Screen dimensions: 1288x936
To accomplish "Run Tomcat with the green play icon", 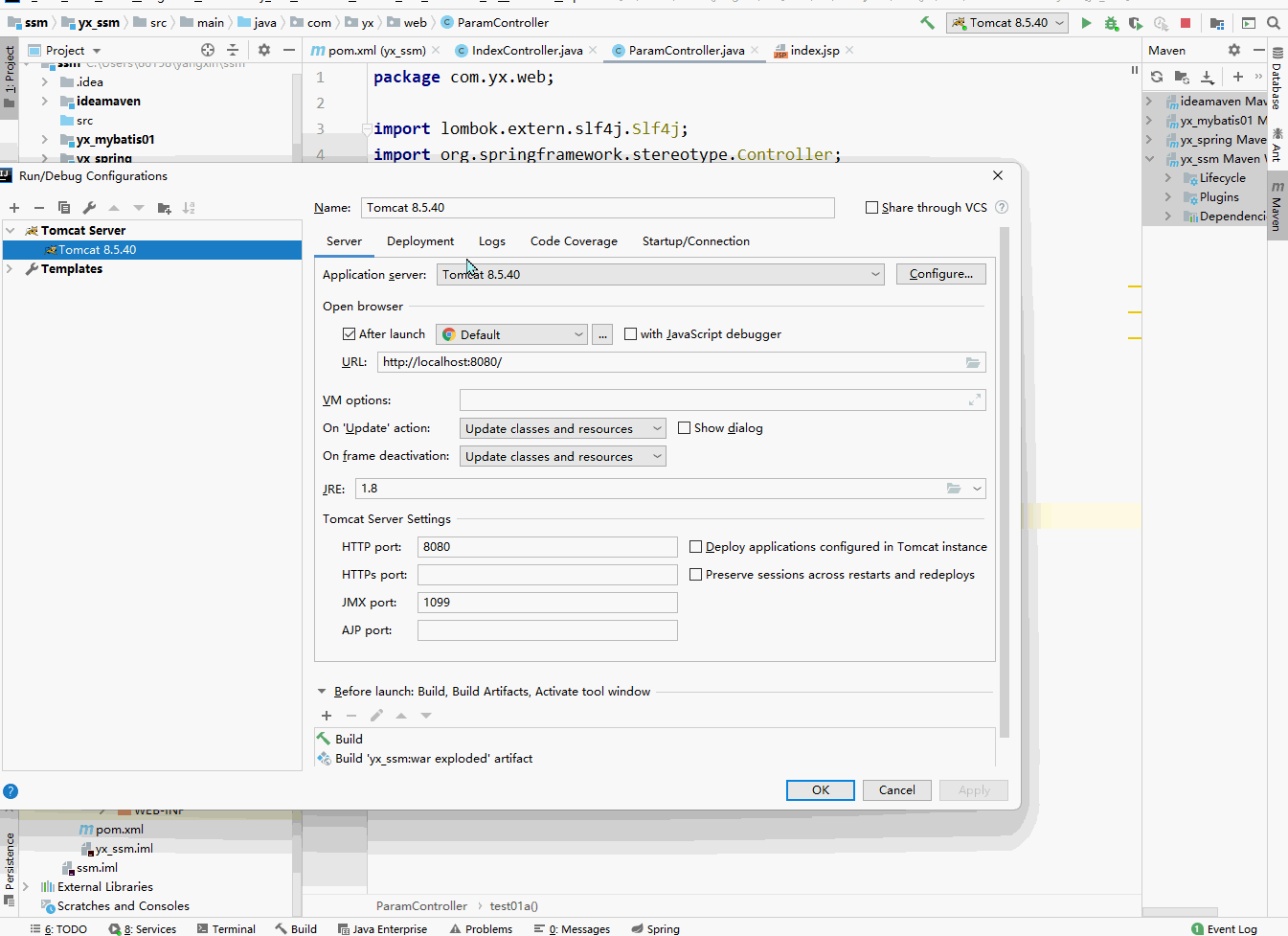I will (x=1086, y=23).
